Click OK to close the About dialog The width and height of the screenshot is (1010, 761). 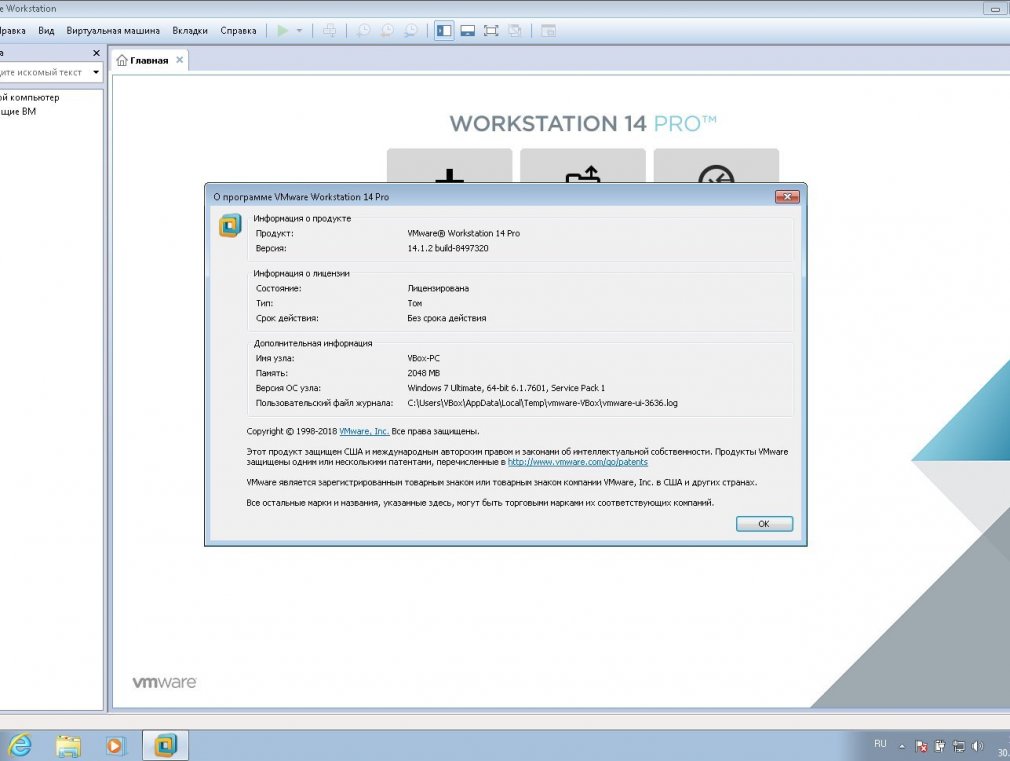[x=764, y=524]
